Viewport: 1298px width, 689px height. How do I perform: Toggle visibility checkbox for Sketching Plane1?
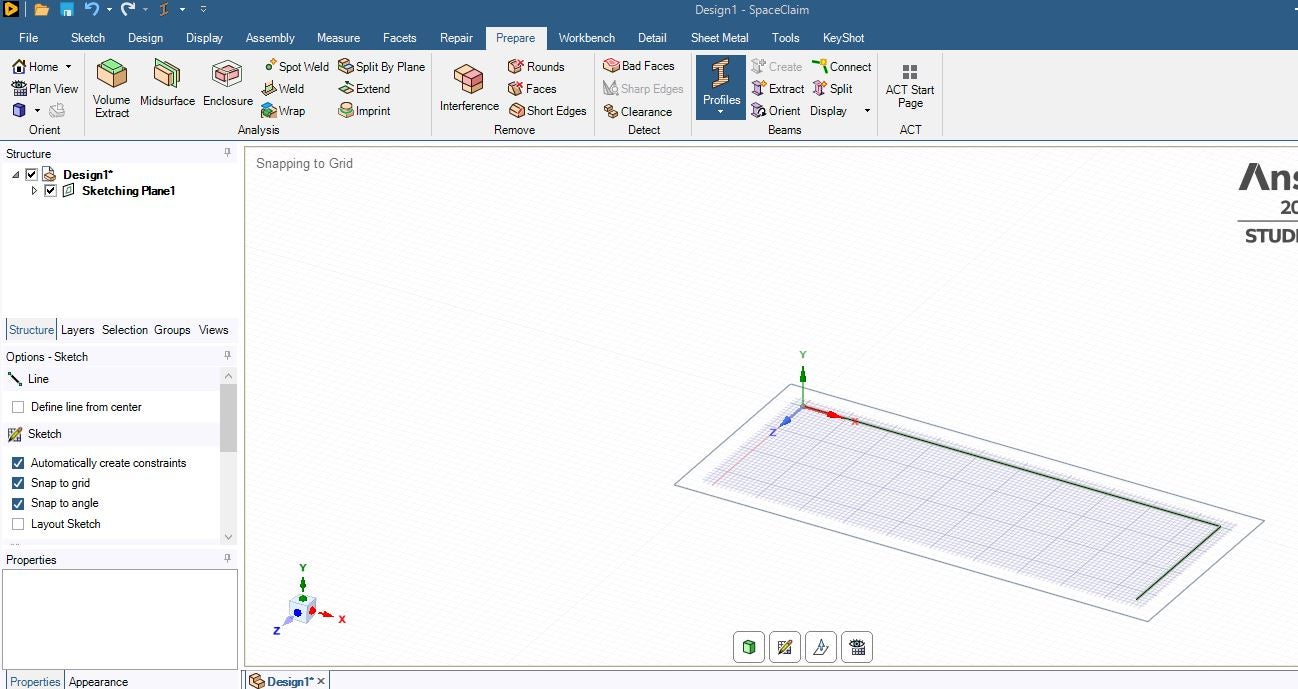click(x=50, y=190)
